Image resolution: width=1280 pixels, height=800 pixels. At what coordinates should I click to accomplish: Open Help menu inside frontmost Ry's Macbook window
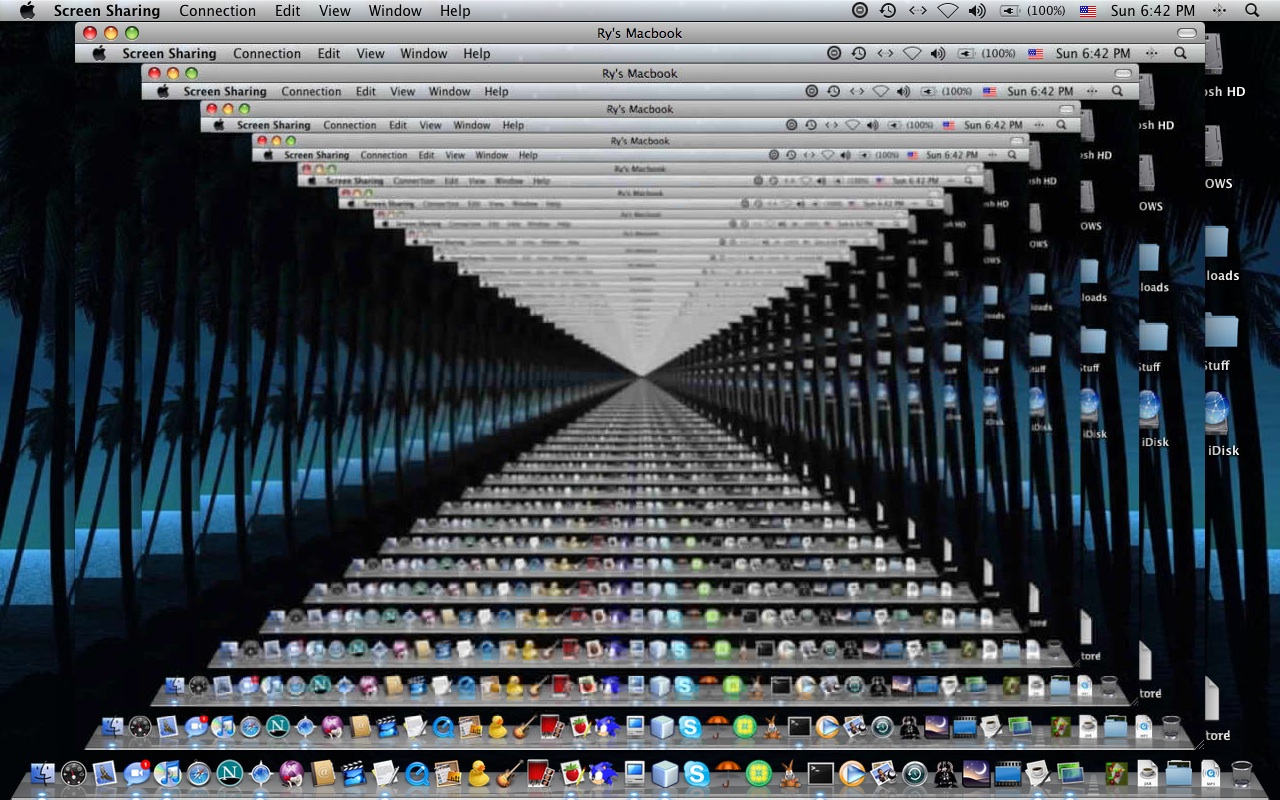477,54
